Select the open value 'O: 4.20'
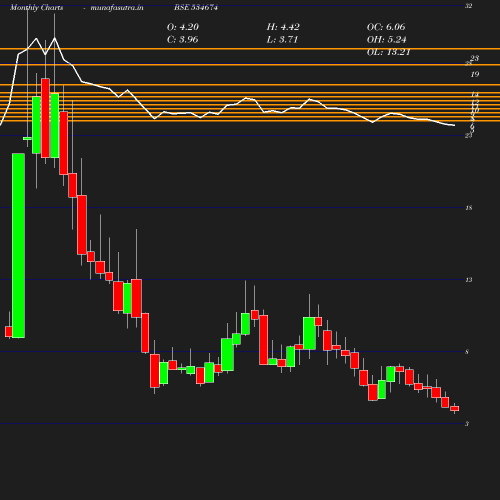Viewport: 500px width, 500px height. point(183,27)
